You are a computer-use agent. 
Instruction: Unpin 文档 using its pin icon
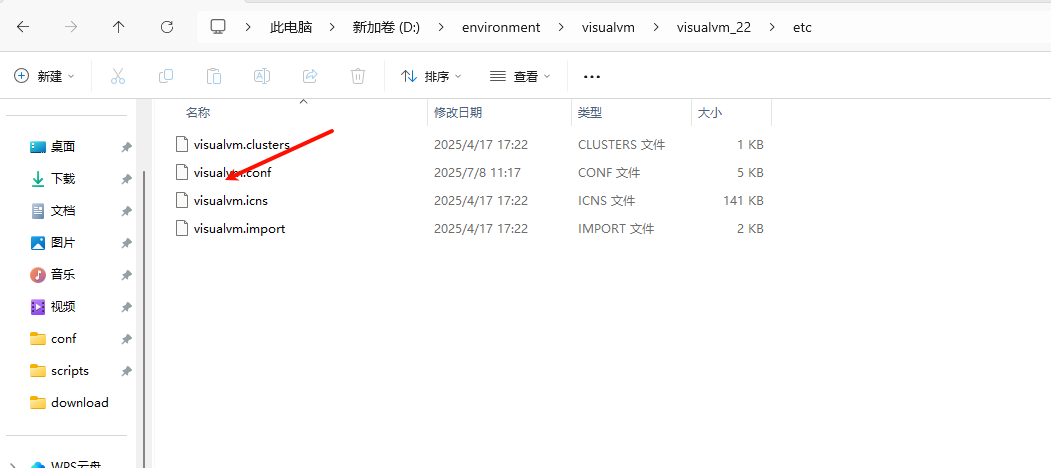tap(126, 212)
